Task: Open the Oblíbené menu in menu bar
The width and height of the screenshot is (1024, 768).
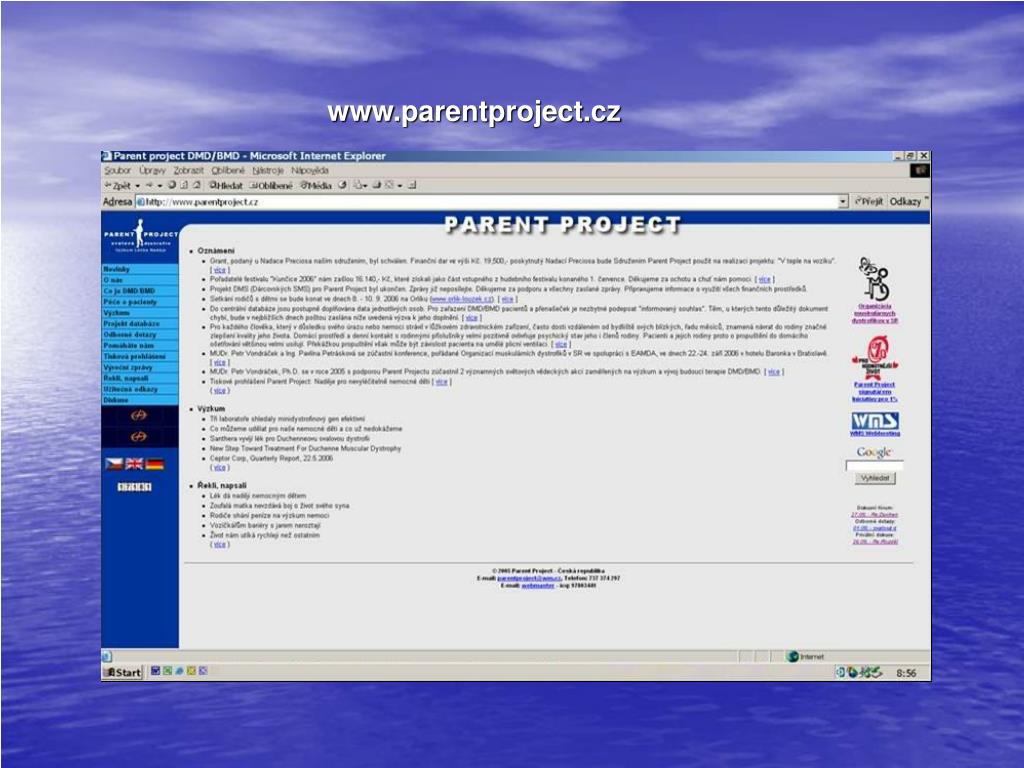Action: click(228, 170)
